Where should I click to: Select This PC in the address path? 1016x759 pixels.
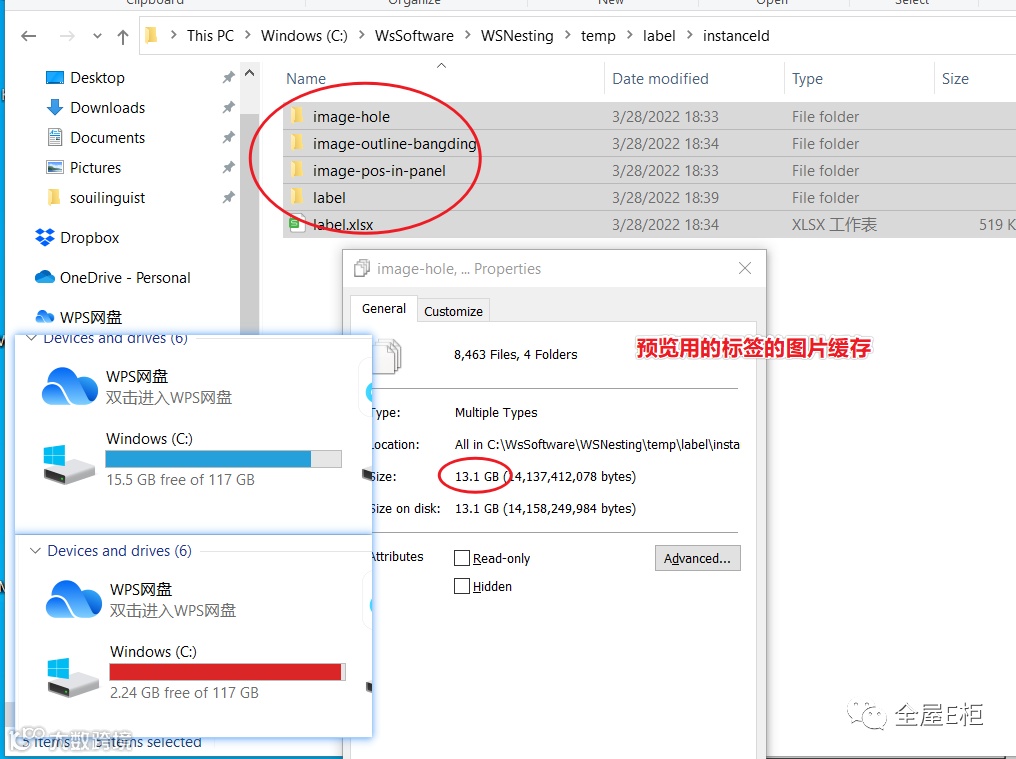pos(210,36)
